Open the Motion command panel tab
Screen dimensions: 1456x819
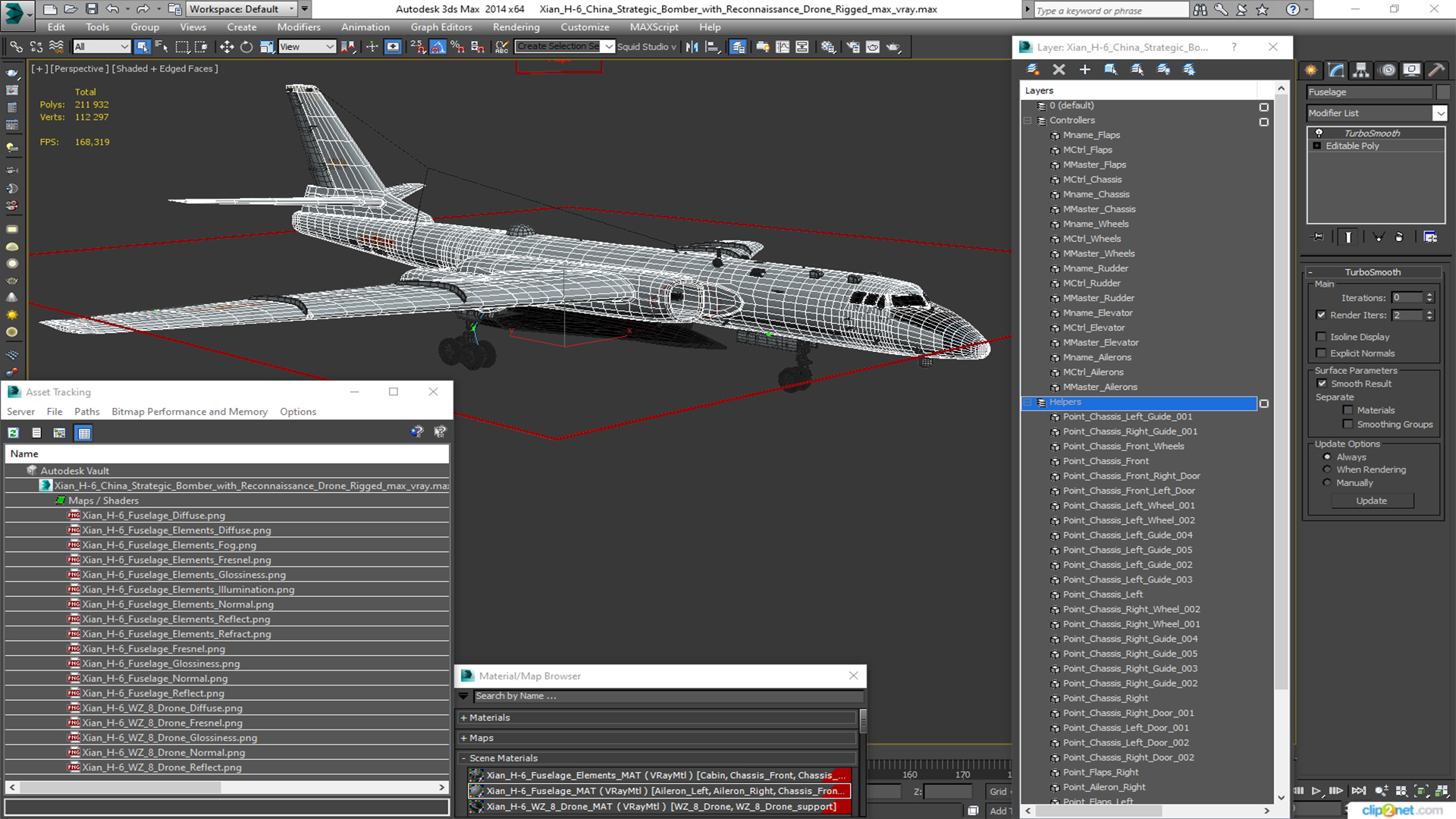tap(1387, 70)
